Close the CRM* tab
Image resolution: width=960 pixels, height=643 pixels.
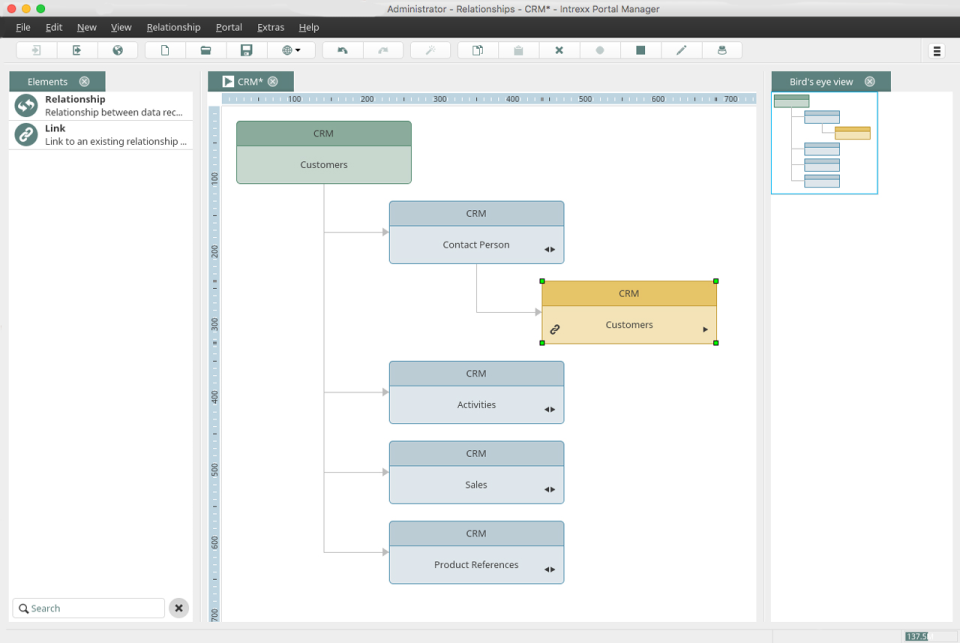coord(273,81)
